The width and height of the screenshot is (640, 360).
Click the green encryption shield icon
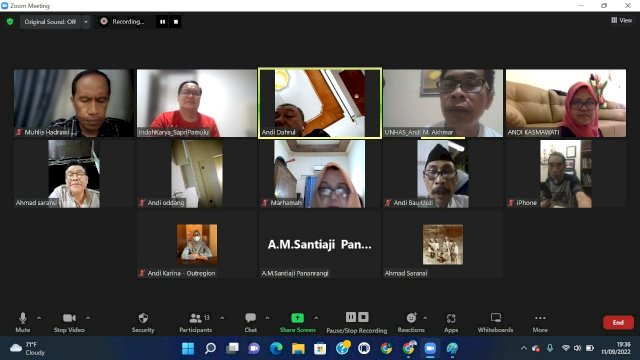pyautogui.click(x=10, y=22)
